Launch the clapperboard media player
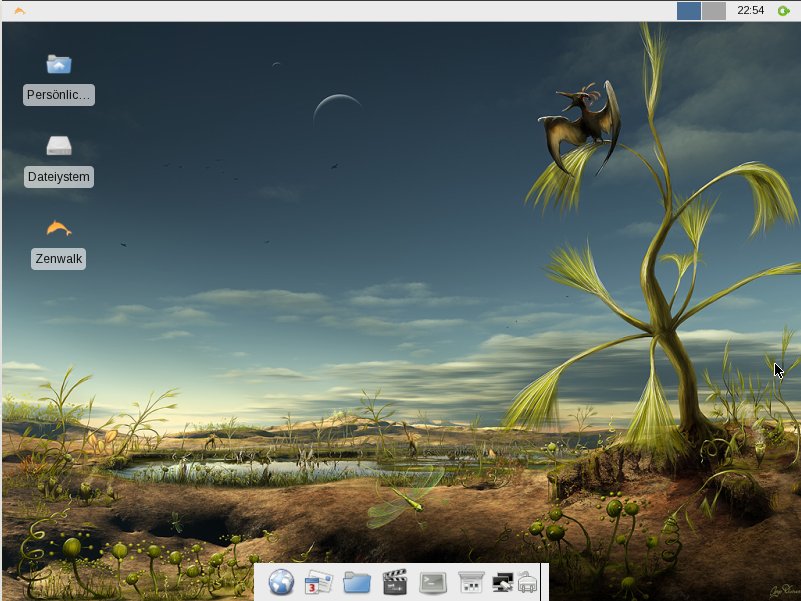This screenshot has width=801, height=601. coord(395,582)
